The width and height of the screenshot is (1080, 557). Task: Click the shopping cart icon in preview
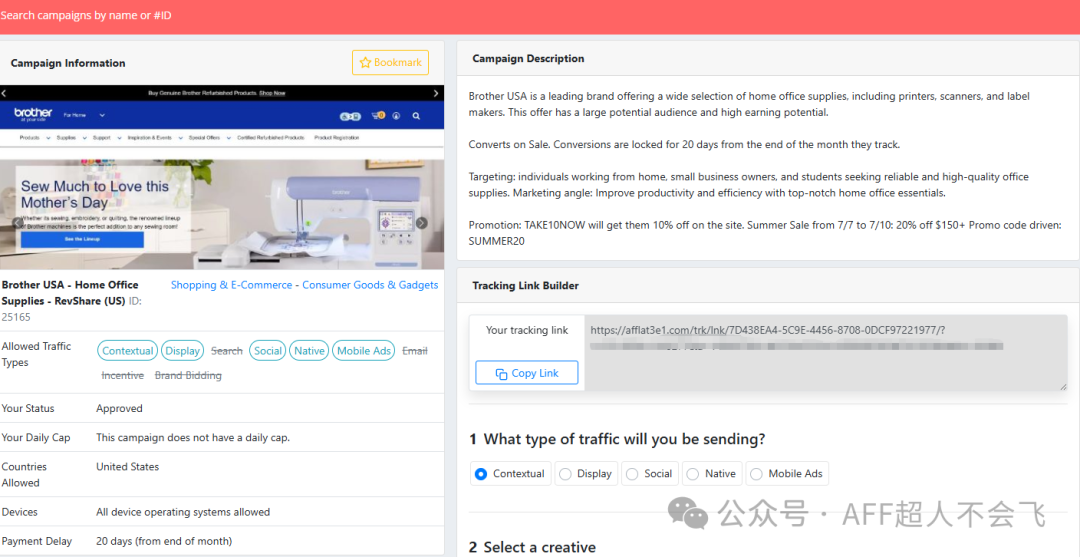[378, 116]
